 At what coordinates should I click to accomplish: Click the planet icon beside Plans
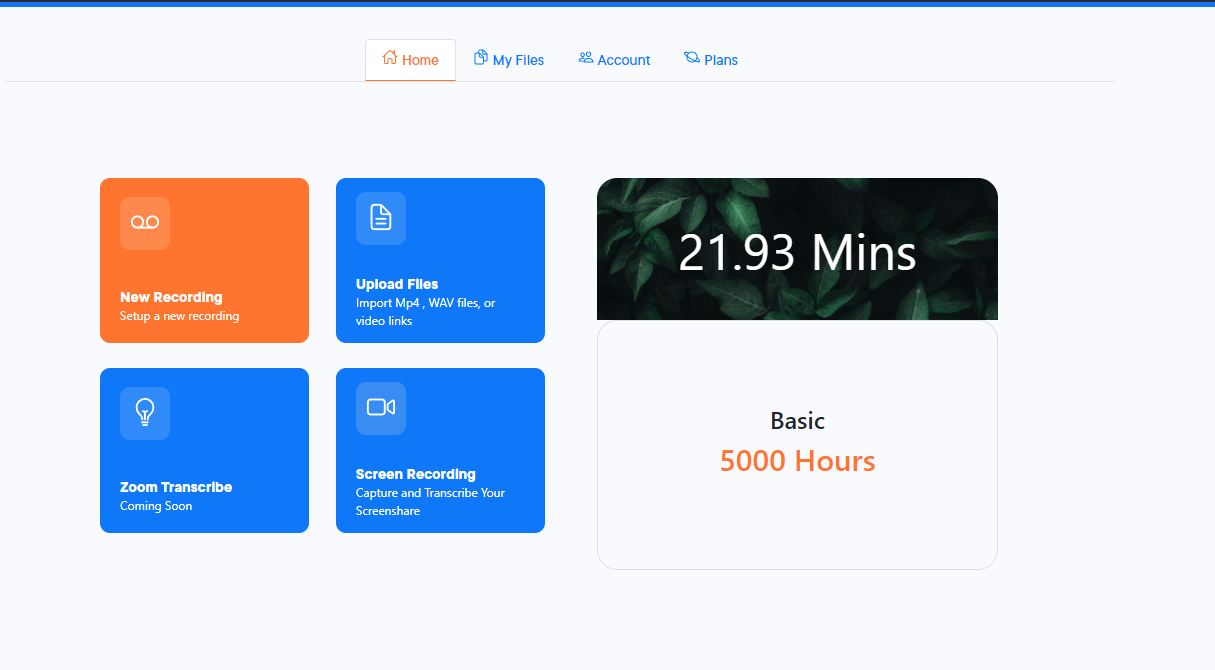[692, 58]
